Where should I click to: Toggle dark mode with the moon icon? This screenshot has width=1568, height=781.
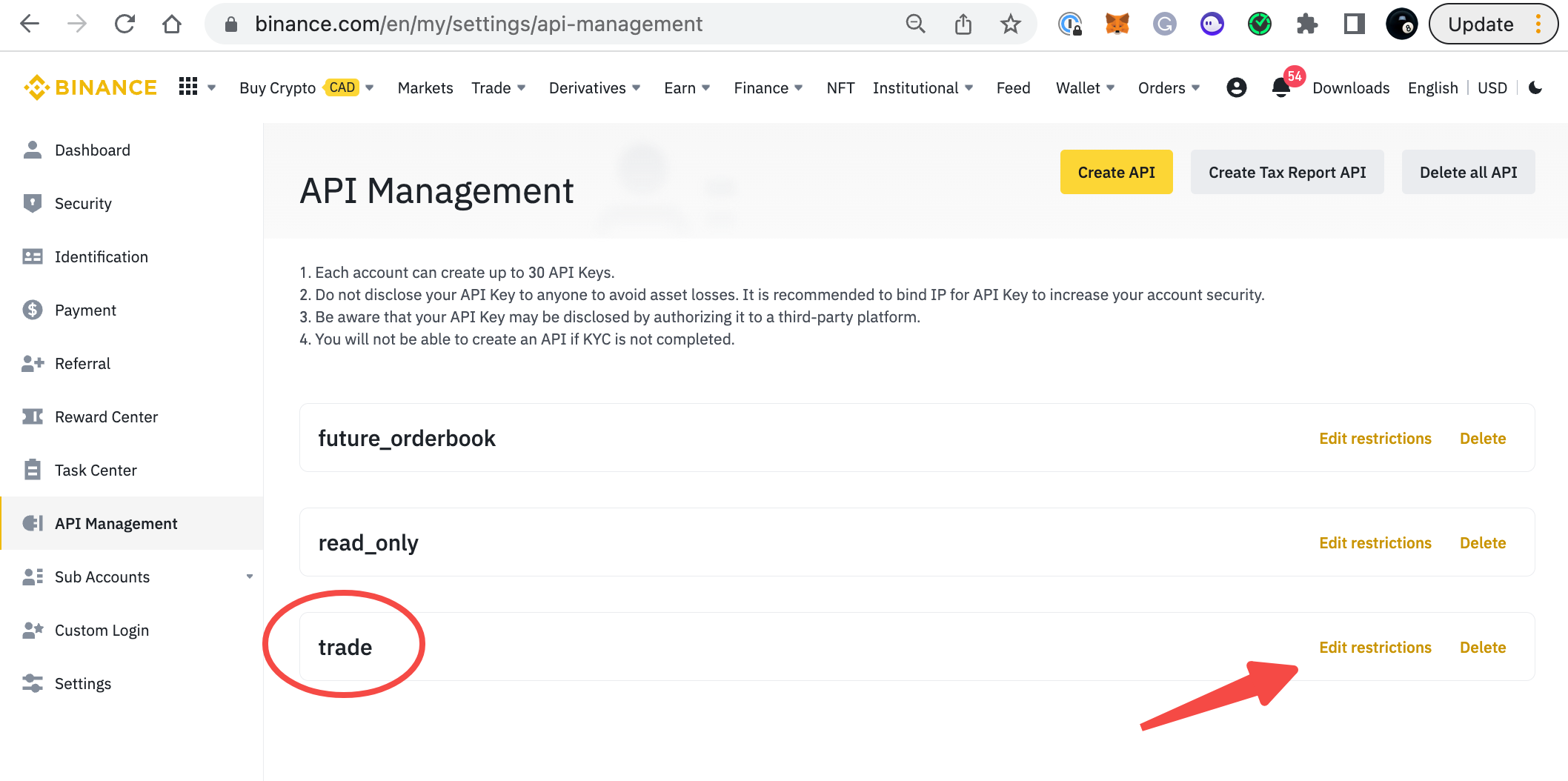click(1535, 87)
